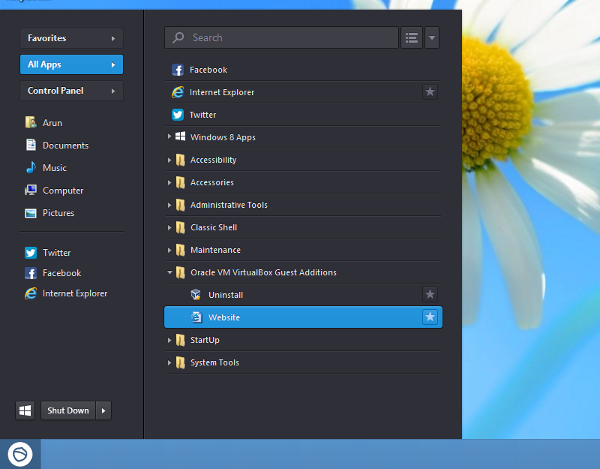Expand the StartUp folder arrow

pyautogui.click(x=169, y=340)
